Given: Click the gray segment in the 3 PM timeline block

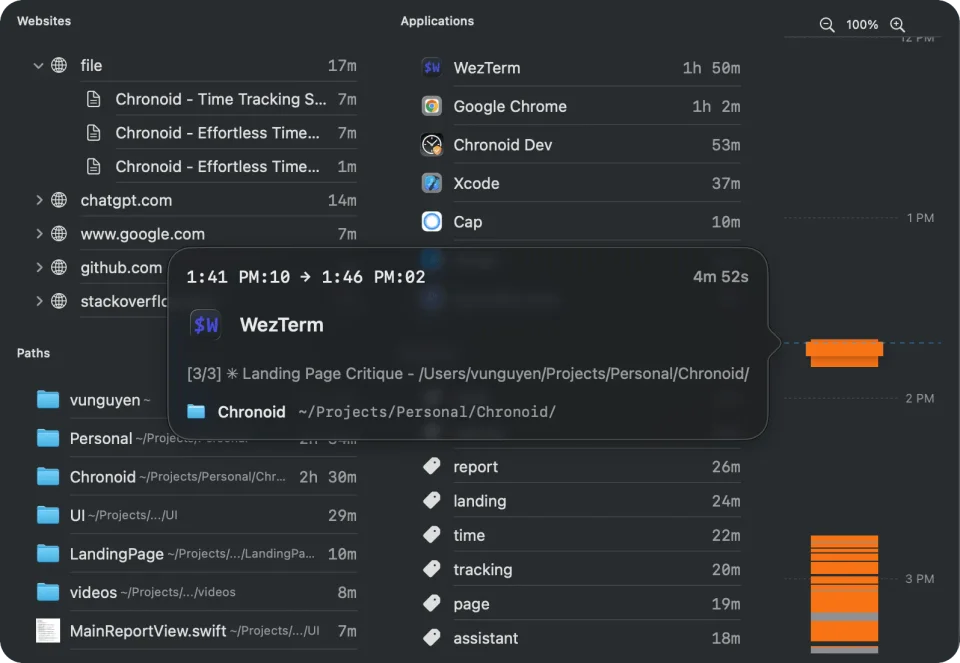Looking at the screenshot, I should [844, 616].
